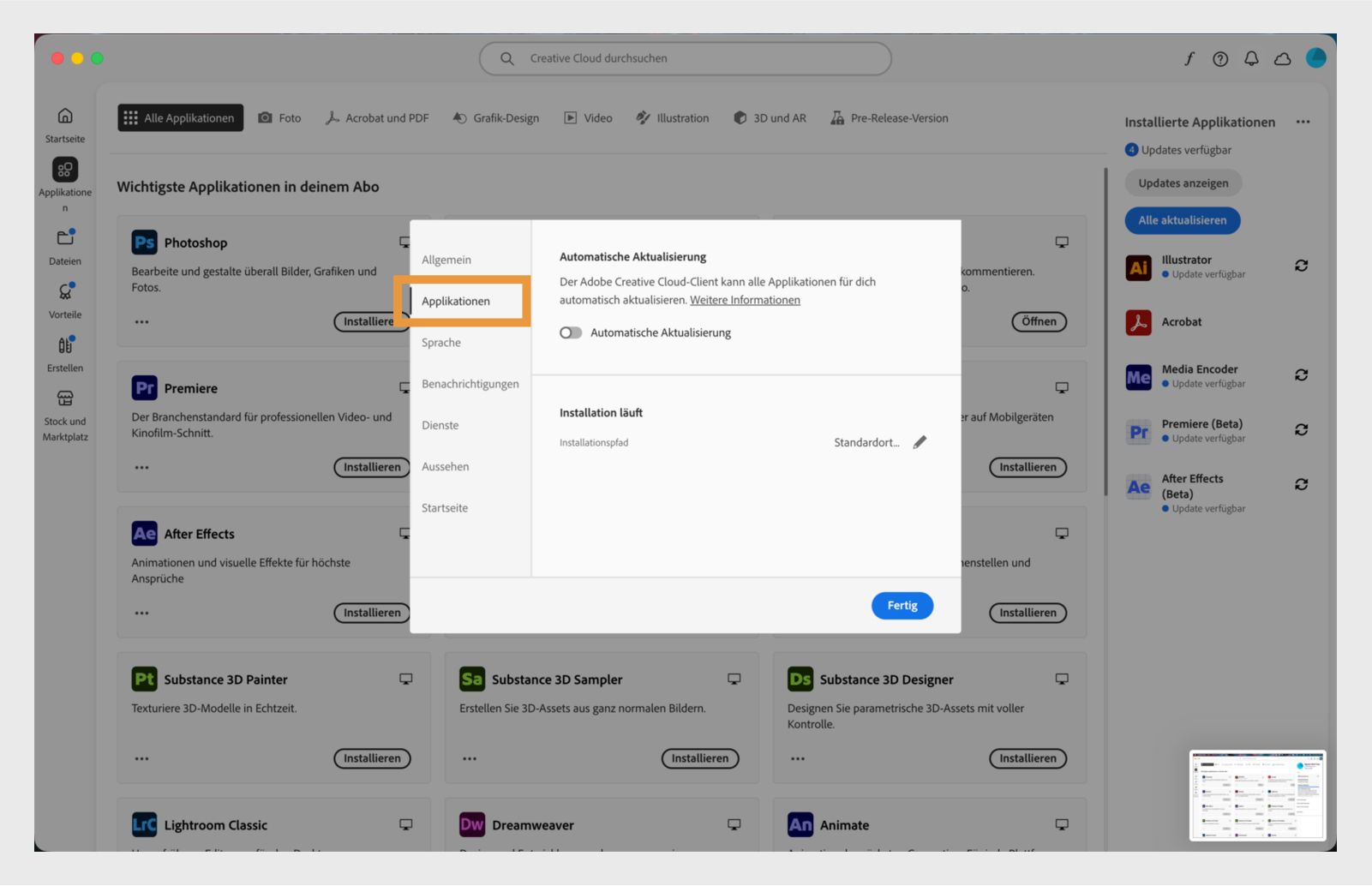Switch to the Grafik-Design category
The image size is (1372, 886).
[496, 118]
